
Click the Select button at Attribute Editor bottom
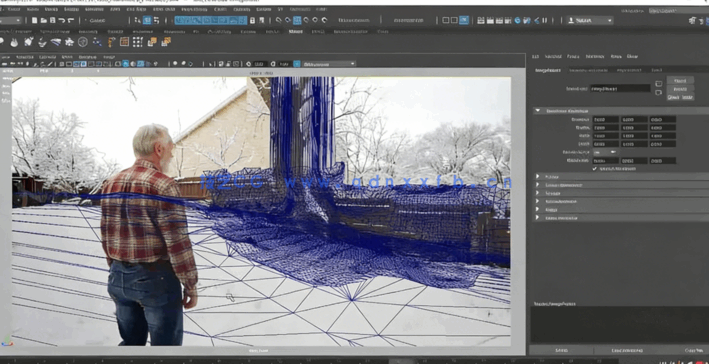(561, 350)
